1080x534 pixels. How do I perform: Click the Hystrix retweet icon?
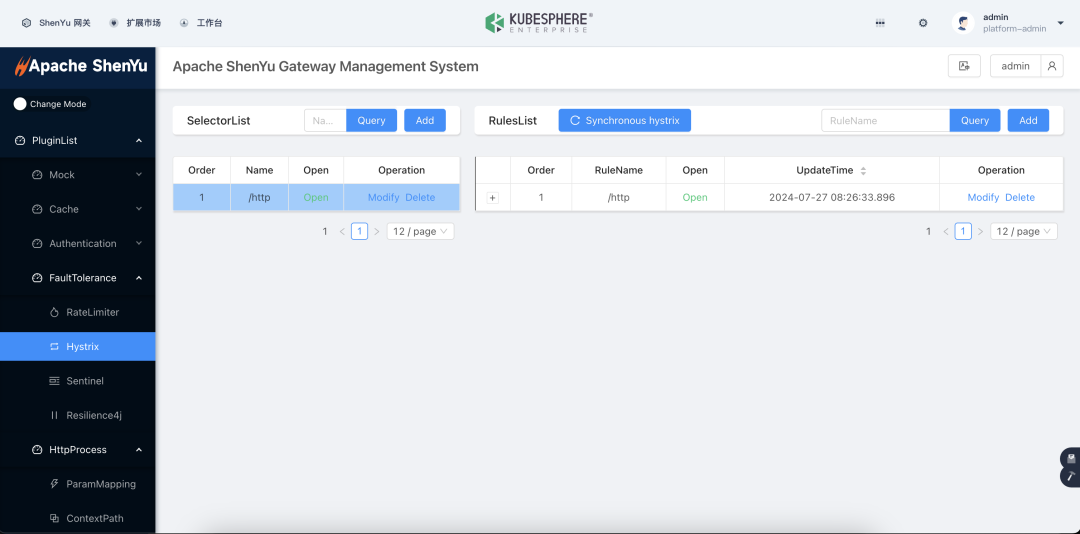[x=54, y=347]
